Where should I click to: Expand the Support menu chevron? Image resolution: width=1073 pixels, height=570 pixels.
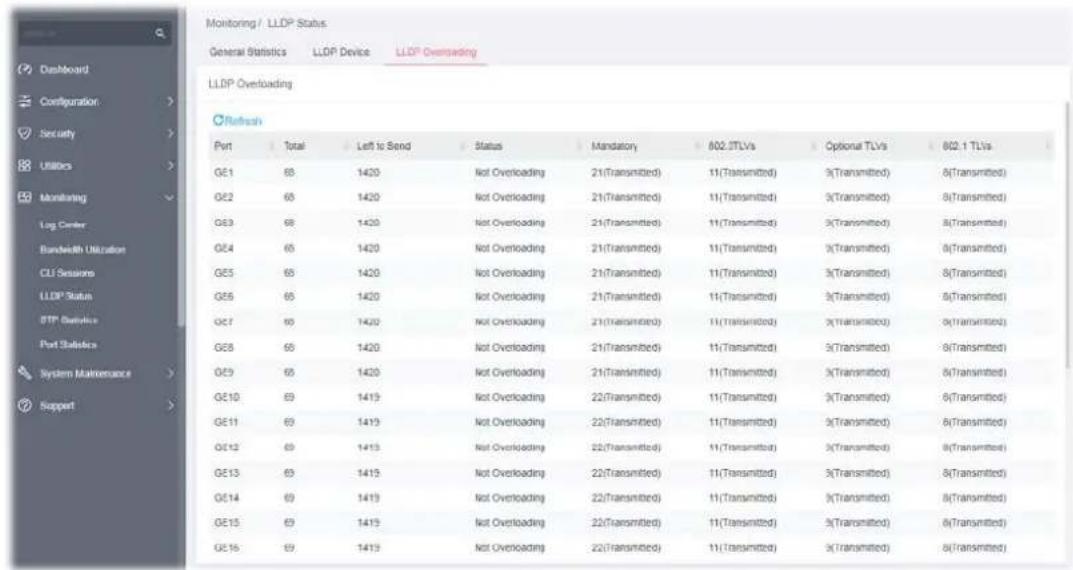click(170, 406)
